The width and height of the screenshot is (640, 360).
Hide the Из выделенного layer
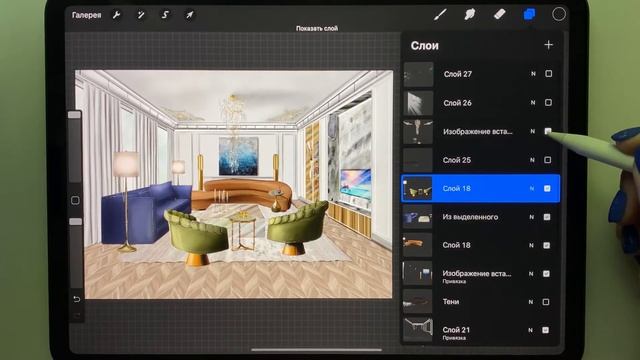pos(547,217)
